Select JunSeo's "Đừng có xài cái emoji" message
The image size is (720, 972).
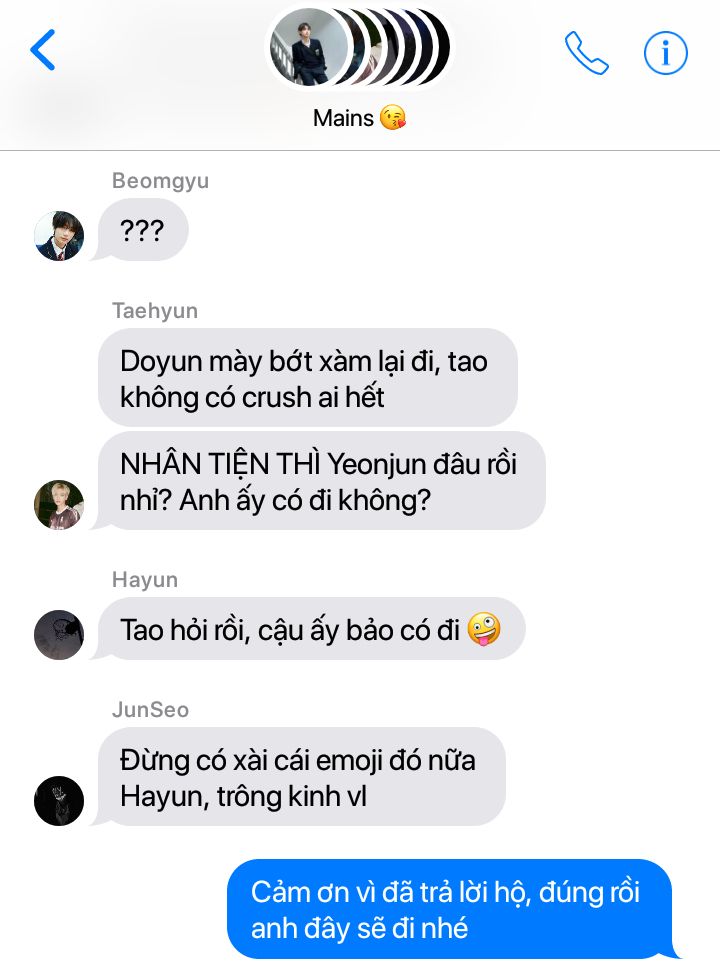click(302, 777)
